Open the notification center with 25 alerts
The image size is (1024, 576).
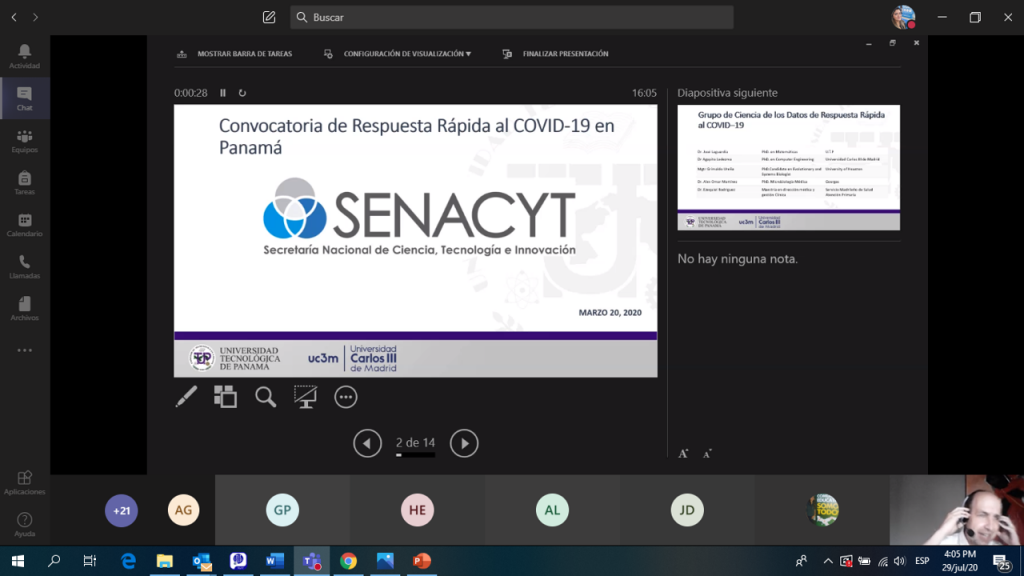[1002, 561]
